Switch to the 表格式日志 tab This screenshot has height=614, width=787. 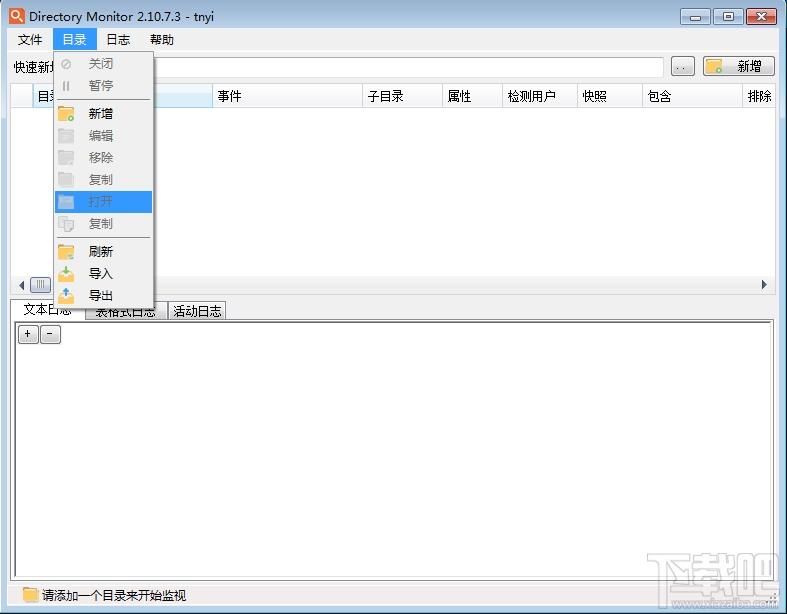tap(125, 312)
